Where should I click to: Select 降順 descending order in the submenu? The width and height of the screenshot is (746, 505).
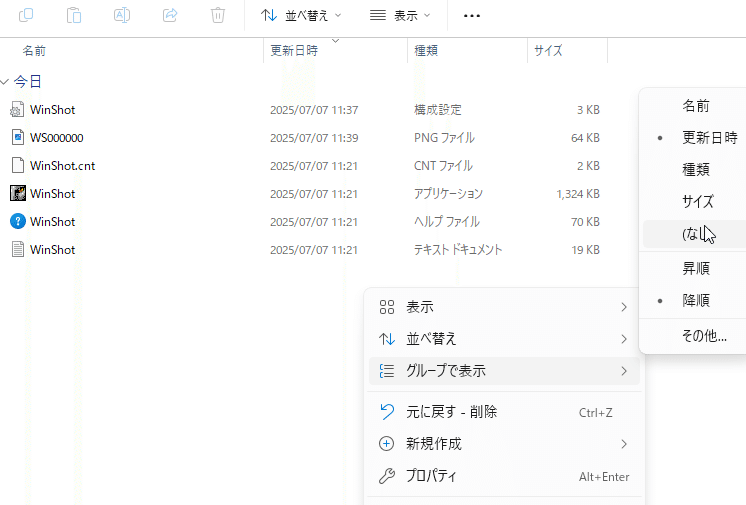click(695, 300)
